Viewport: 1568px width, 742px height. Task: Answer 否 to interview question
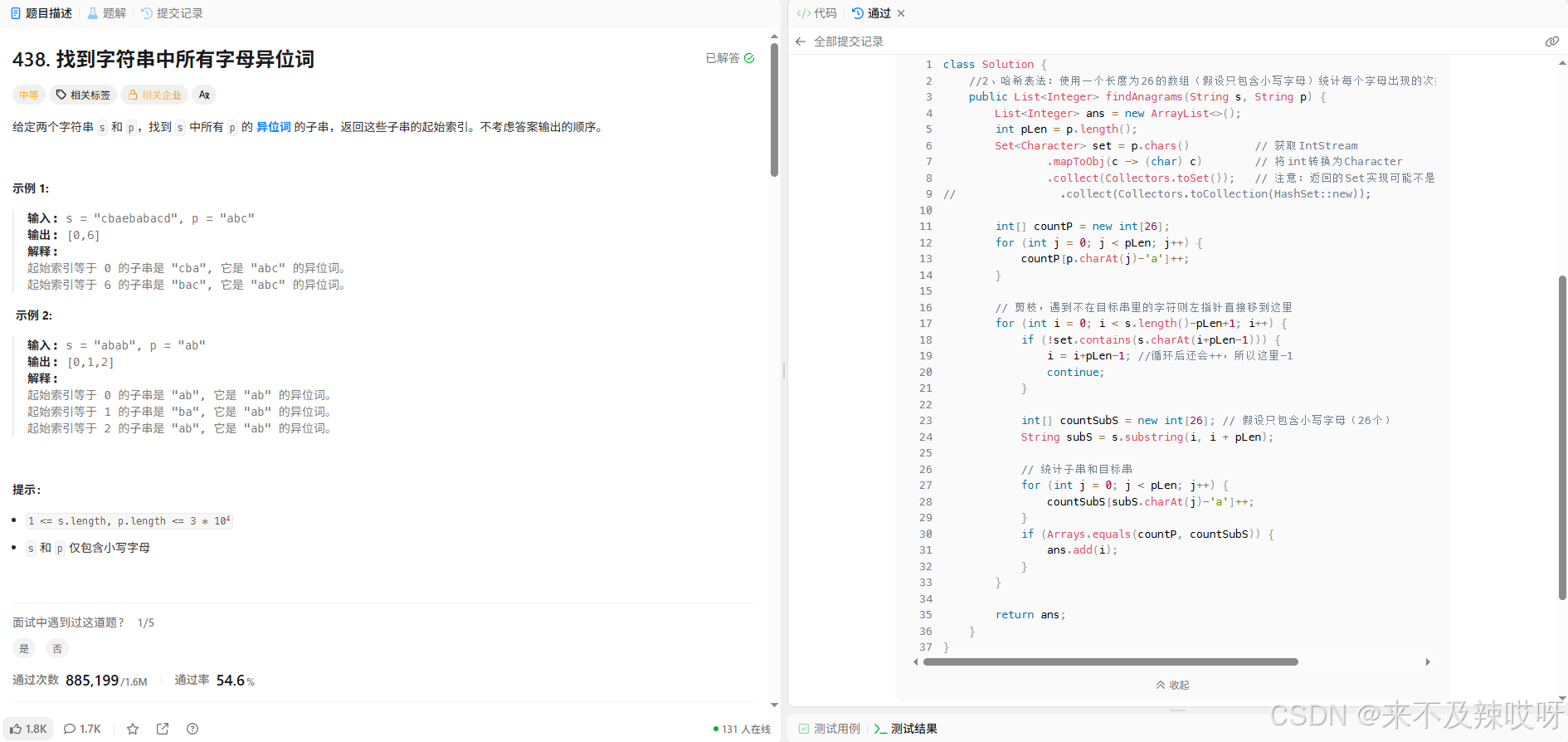click(57, 649)
